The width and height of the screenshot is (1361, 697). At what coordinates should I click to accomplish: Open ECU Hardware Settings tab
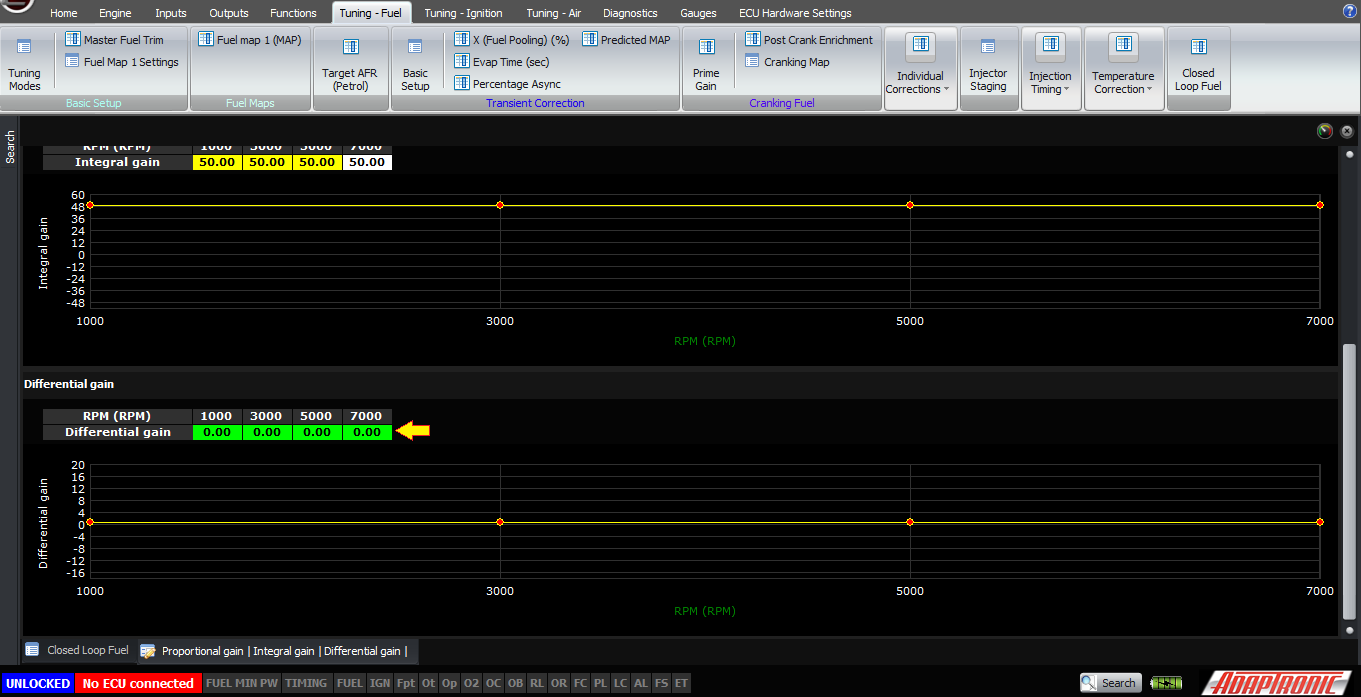point(795,13)
